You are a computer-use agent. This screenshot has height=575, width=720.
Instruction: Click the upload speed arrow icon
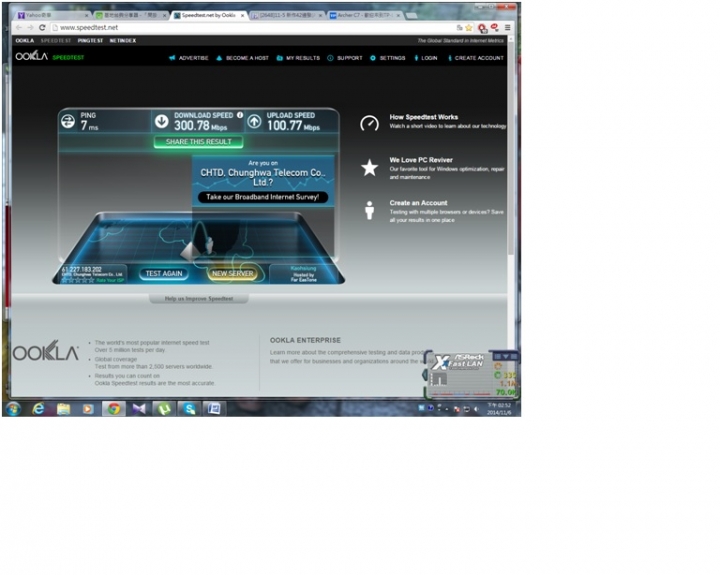pyautogui.click(x=254, y=121)
